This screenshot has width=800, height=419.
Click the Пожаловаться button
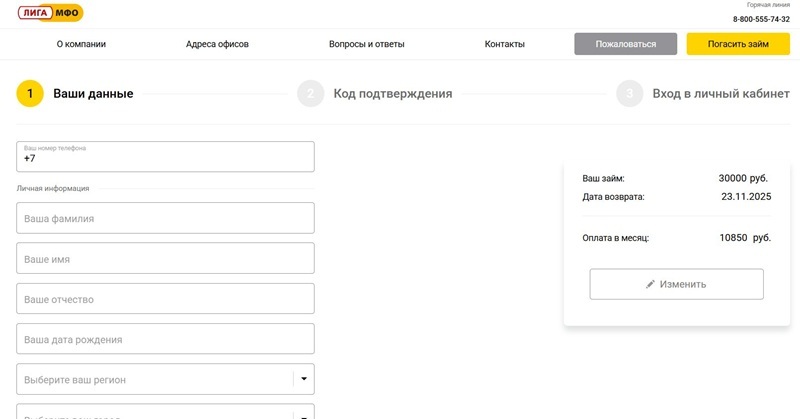coord(626,44)
